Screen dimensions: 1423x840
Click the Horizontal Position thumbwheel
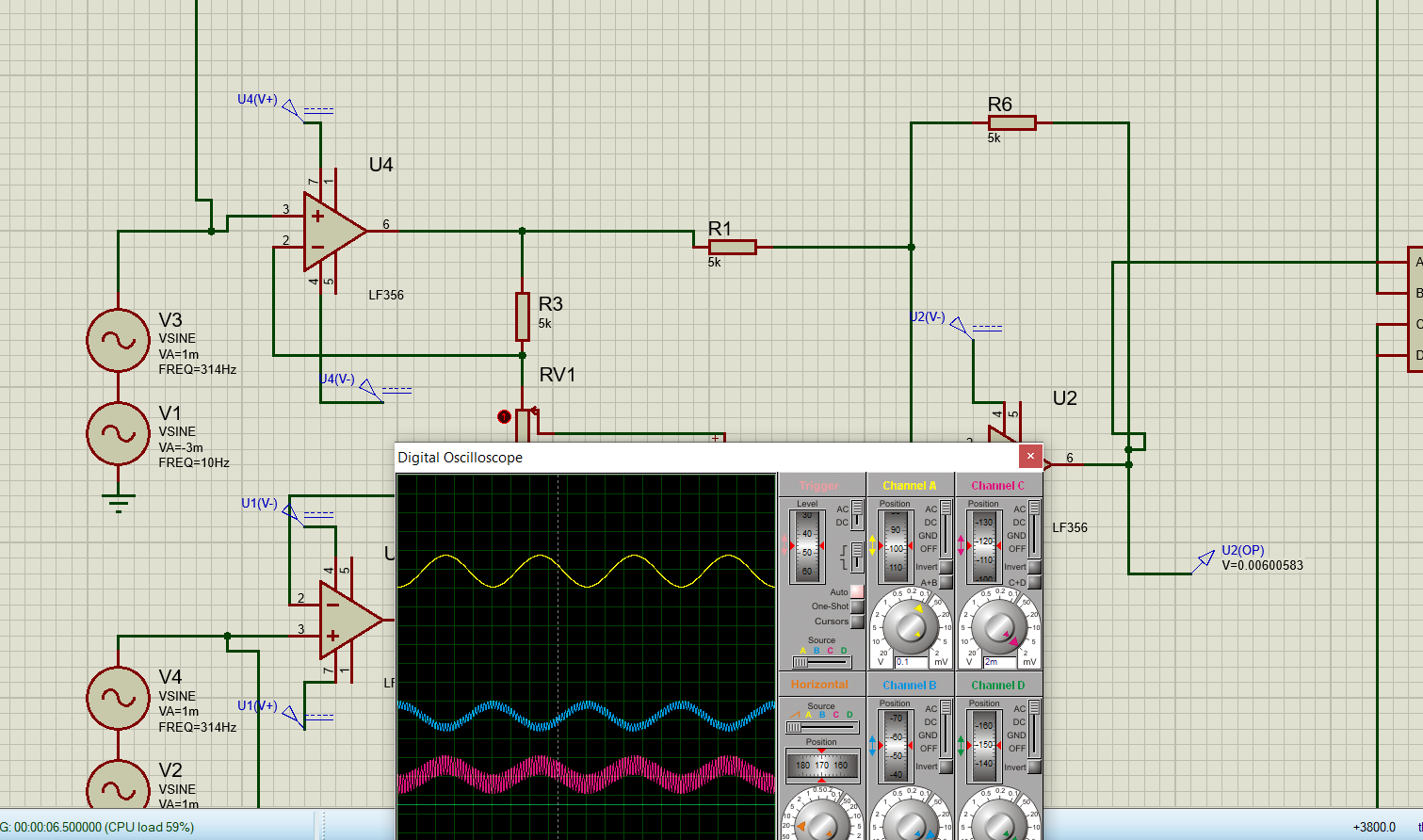(821, 765)
